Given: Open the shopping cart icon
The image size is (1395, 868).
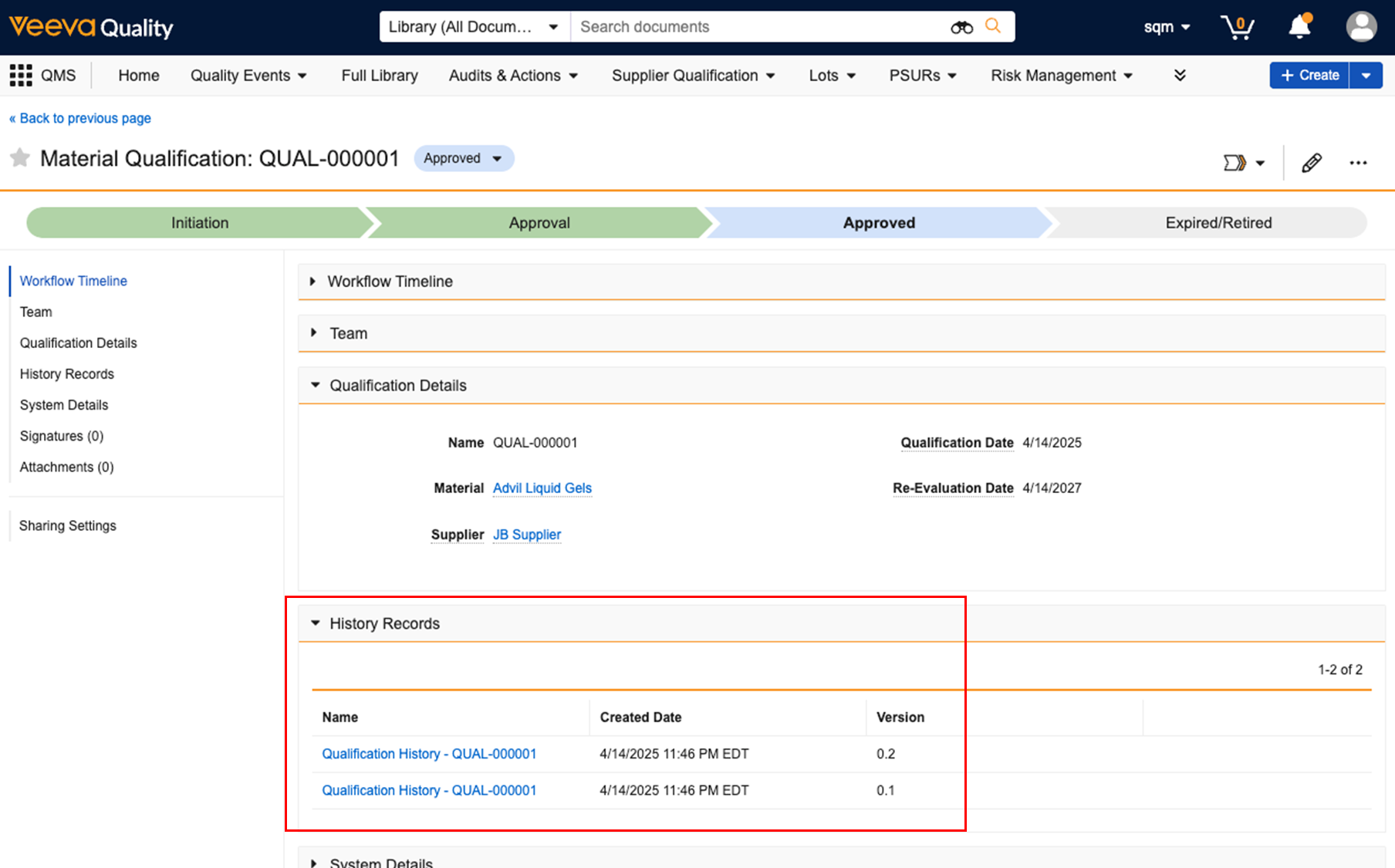Looking at the screenshot, I should [1237, 28].
